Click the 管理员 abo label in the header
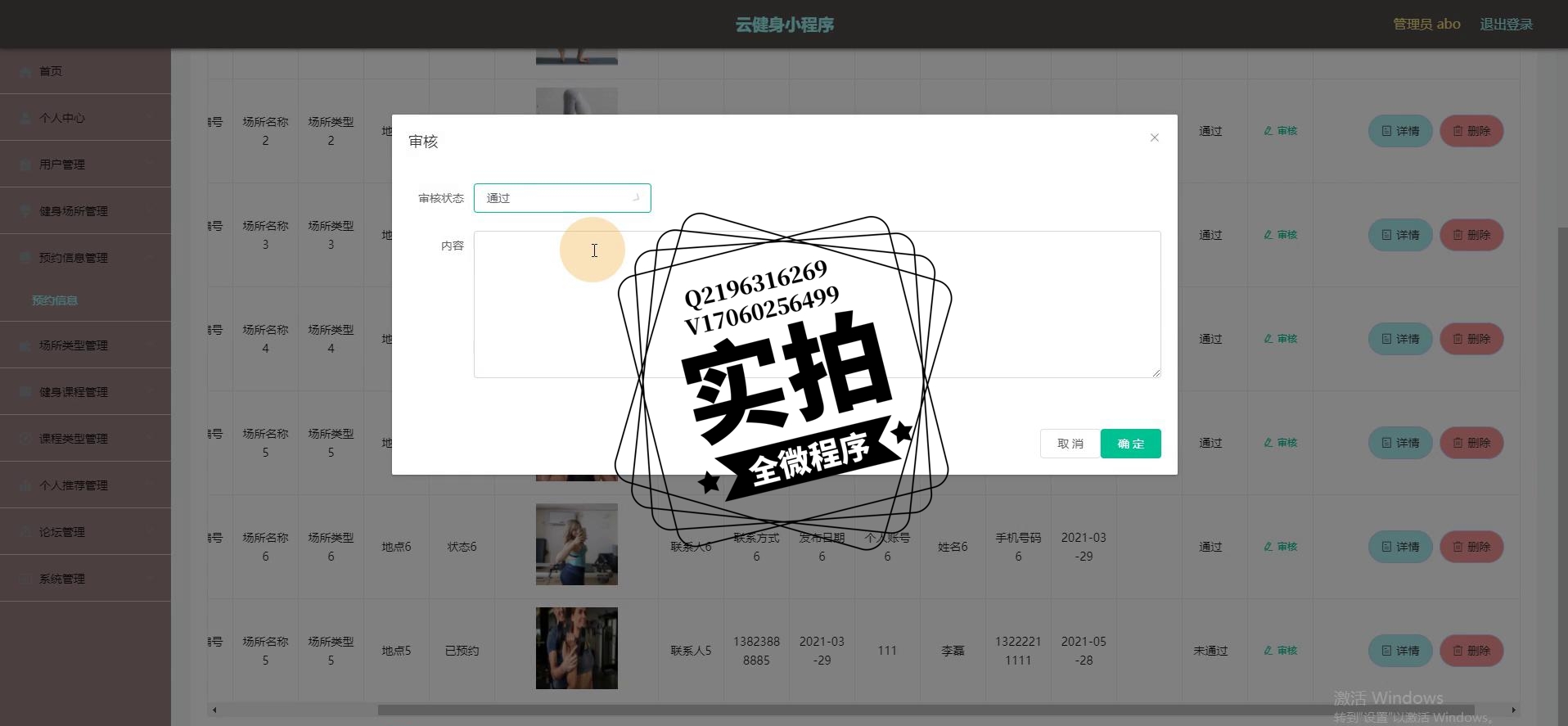This screenshot has width=1568, height=726. [x=1426, y=25]
